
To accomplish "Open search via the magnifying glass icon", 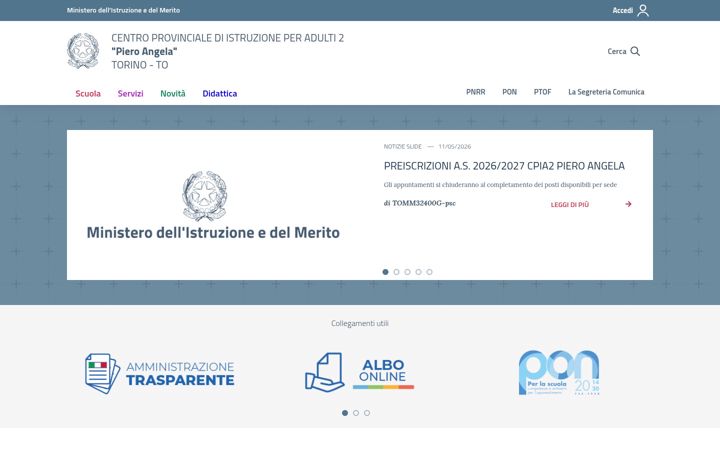I will click(x=635, y=51).
